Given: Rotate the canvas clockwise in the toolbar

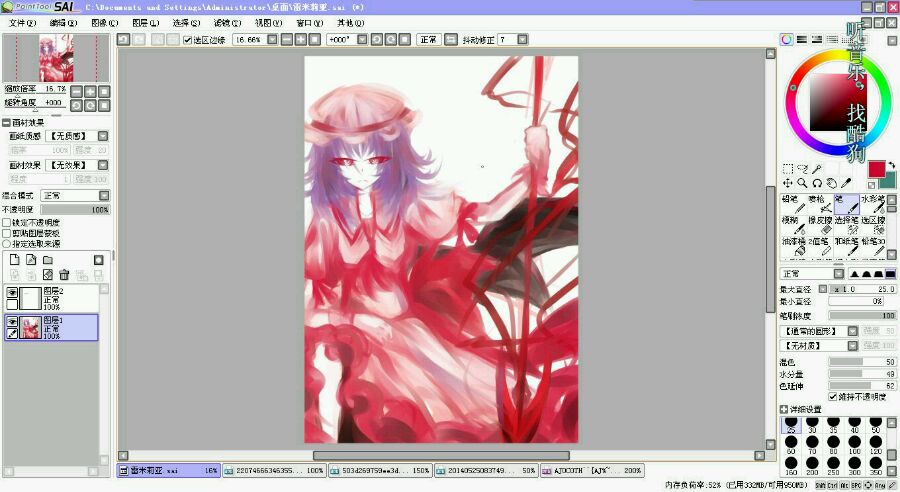Looking at the screenshot, I should (x=390, y=40).
